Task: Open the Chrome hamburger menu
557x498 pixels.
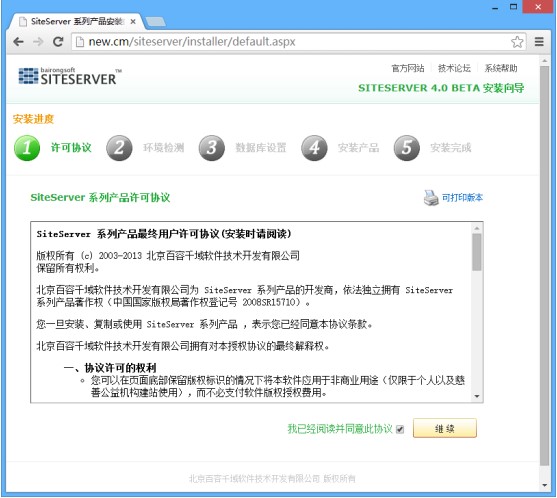Action: (539, 42)
